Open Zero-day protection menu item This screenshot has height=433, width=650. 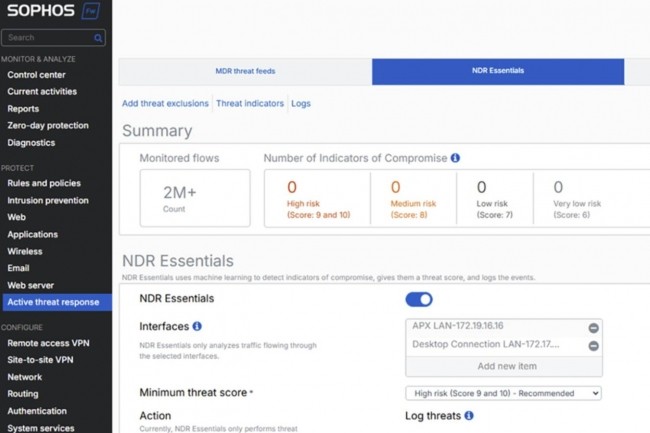47,126
